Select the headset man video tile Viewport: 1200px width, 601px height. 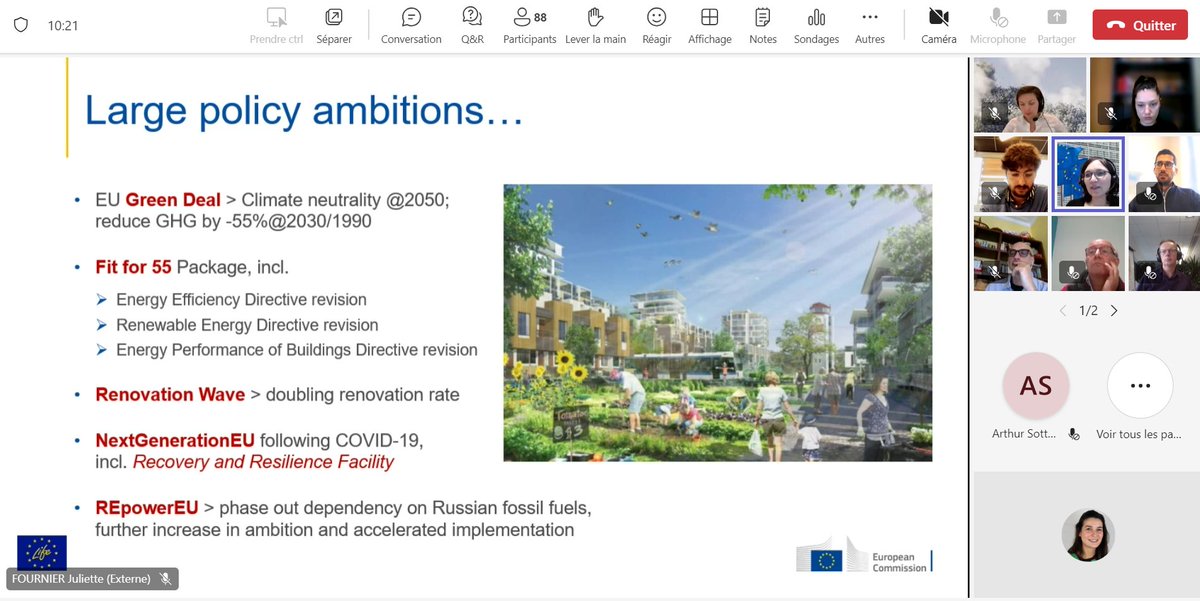tap(1164, 253)
